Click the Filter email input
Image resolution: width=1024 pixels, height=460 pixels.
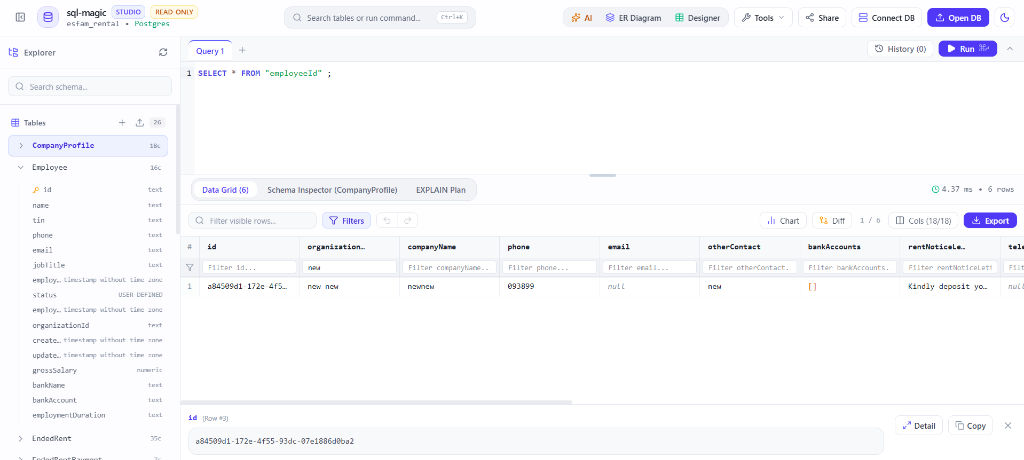point(650,267)
